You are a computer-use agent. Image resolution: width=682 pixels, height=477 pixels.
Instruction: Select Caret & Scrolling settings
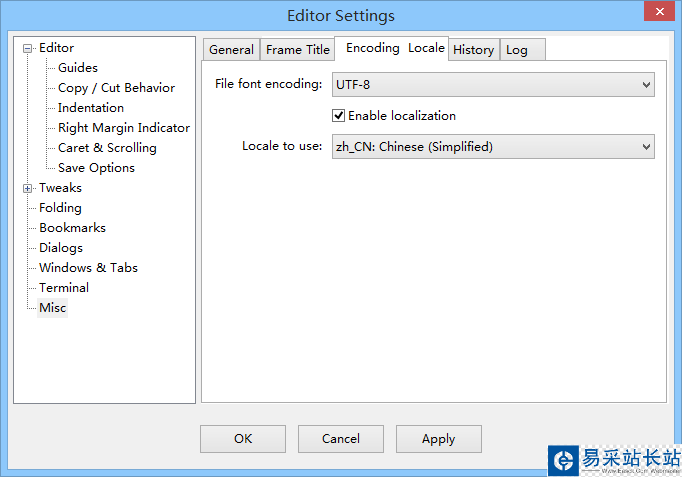pyautogui.click(x=107, y=148)
